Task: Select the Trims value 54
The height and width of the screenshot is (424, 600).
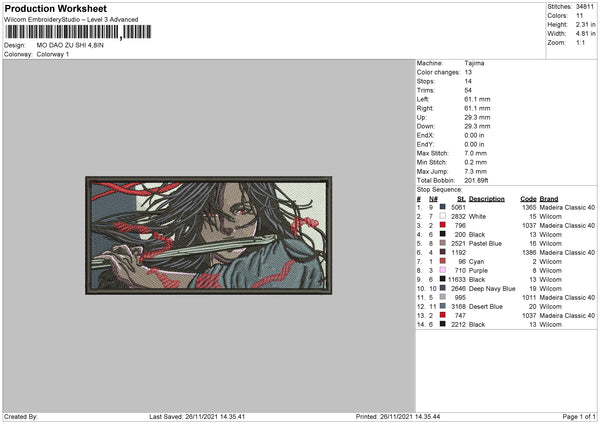Action: click(468, 90)
